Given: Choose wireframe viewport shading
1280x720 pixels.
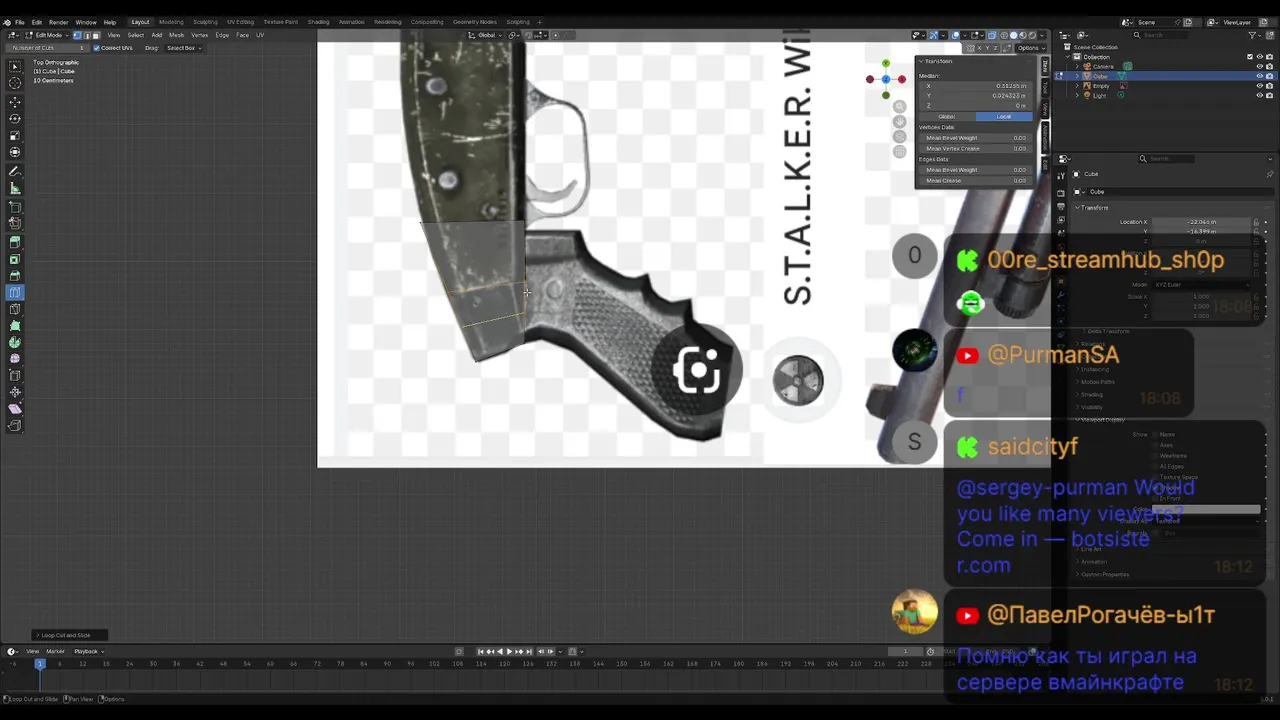Looking at the screenshot, I should point(1004,35).
